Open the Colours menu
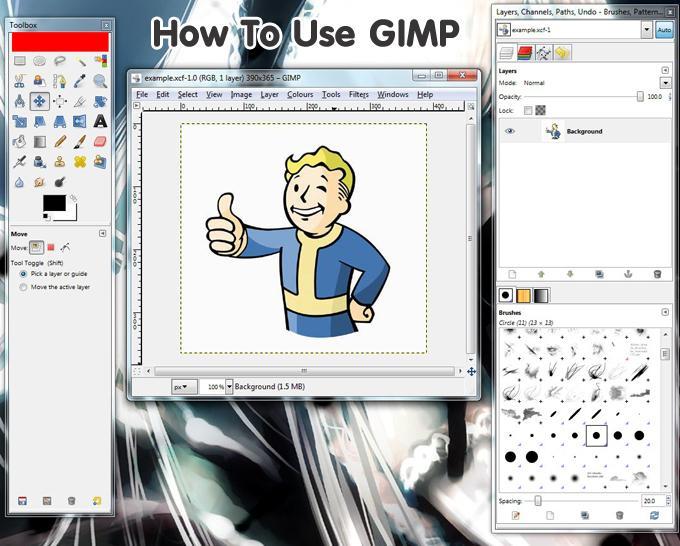This screenshot has width=680, height=546. point(300,95)
